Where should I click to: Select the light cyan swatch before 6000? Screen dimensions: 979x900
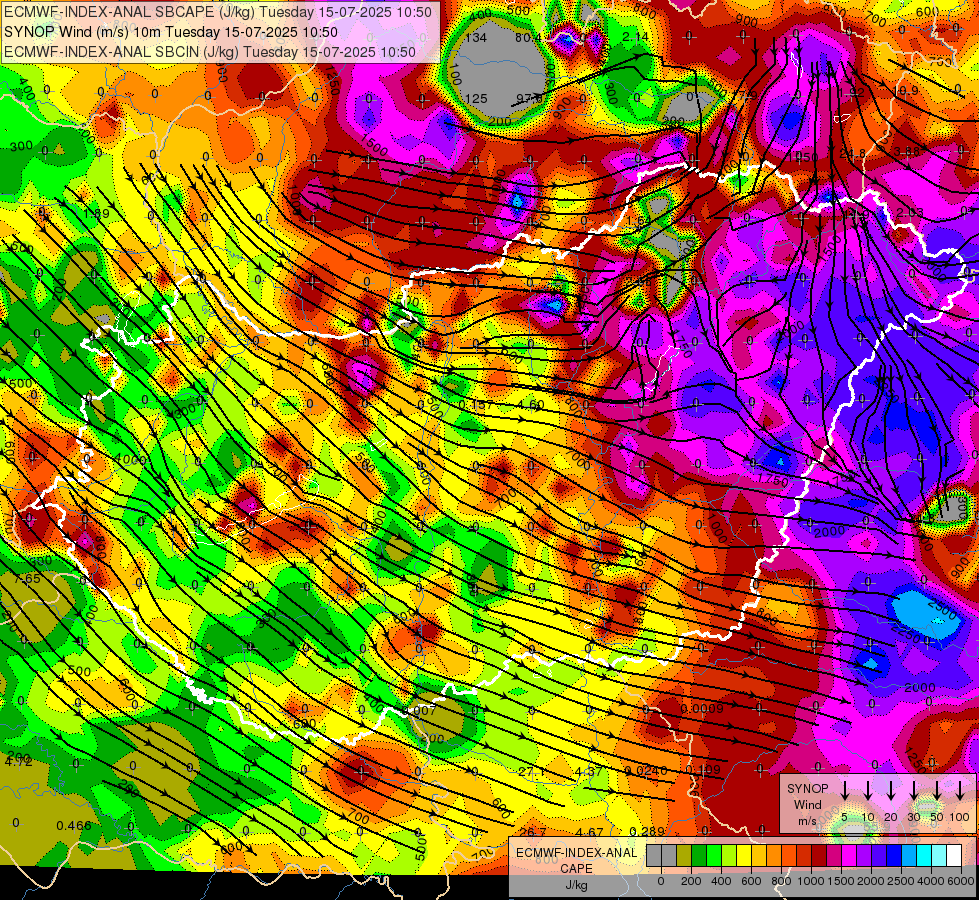pos(939,856)
